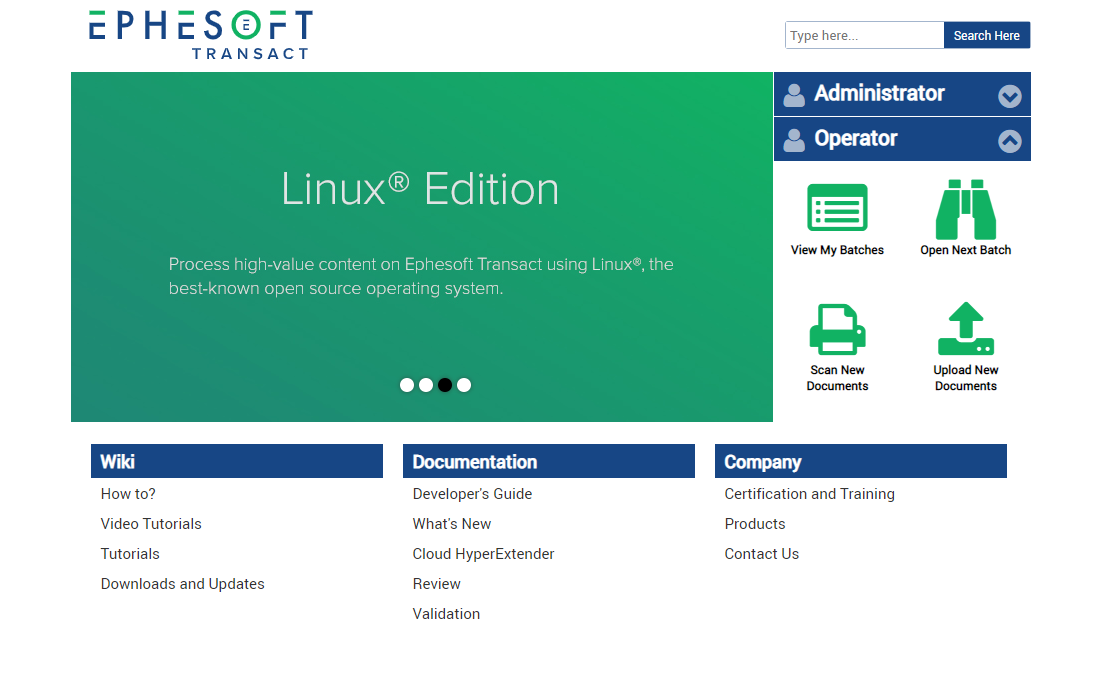Collapse the Operator panel chevron
The height and width of the screenshot is (674, 1115).
coord(1009,141)
